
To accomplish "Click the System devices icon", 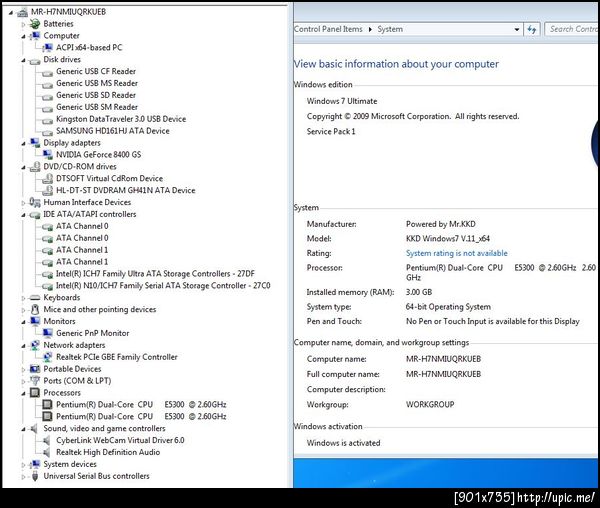I will coord(35,464).
